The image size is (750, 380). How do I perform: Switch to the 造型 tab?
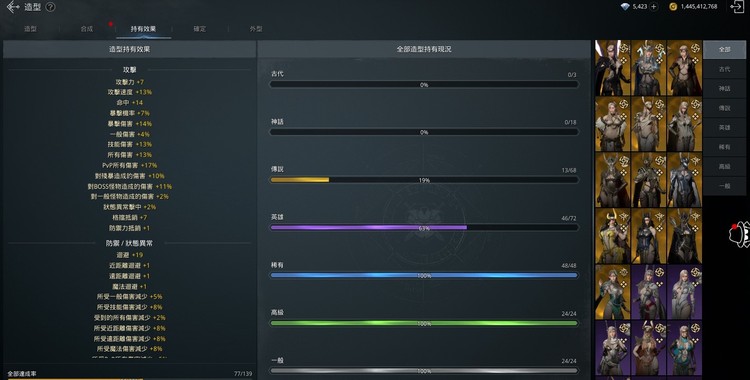(x=30, y=29)
